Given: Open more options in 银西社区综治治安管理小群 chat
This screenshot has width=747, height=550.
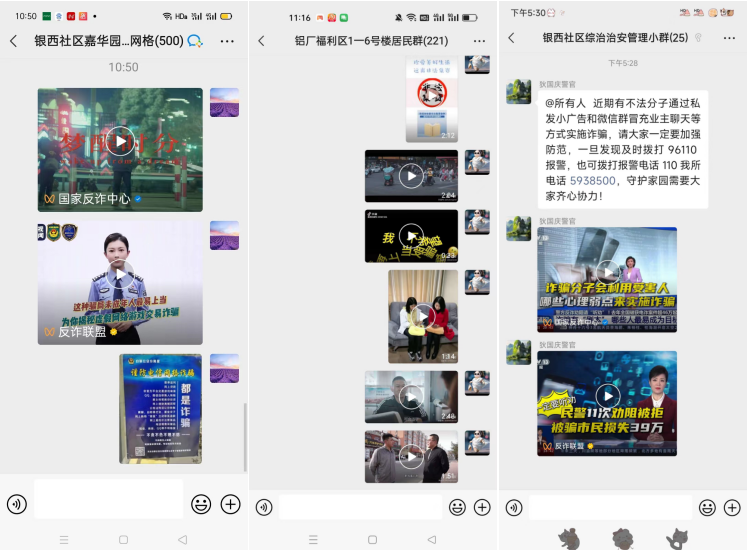Looking at the screenshot, I should [729, 38].
